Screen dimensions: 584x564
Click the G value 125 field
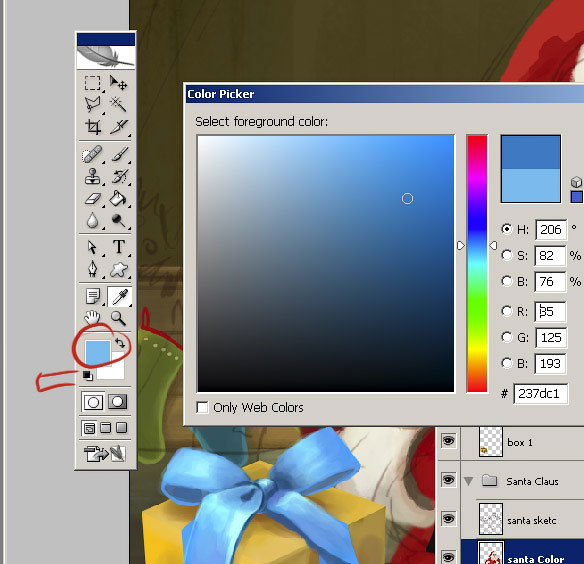tap(551, 338)
